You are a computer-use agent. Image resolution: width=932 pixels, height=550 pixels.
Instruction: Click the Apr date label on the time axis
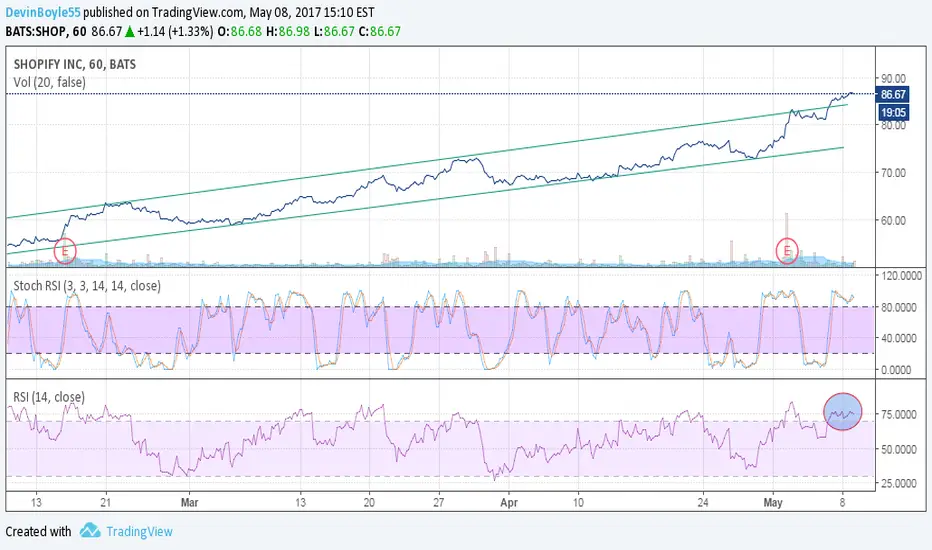[x=509, y=502]
